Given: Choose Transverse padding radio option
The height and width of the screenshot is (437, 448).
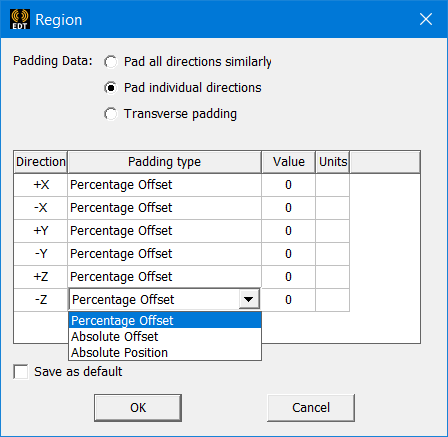Looking at the screenshot, I should point(110,114).
